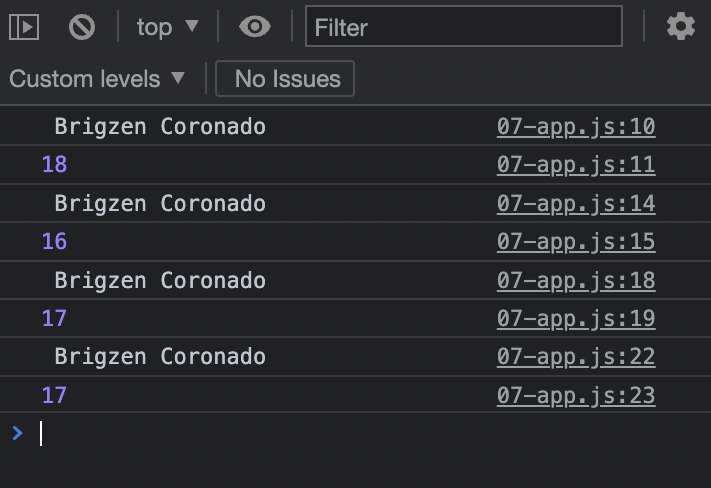This screenshot has width=711, height=488.
Task: Open source link 07-app.js:15
Action: tap(576, 242)
